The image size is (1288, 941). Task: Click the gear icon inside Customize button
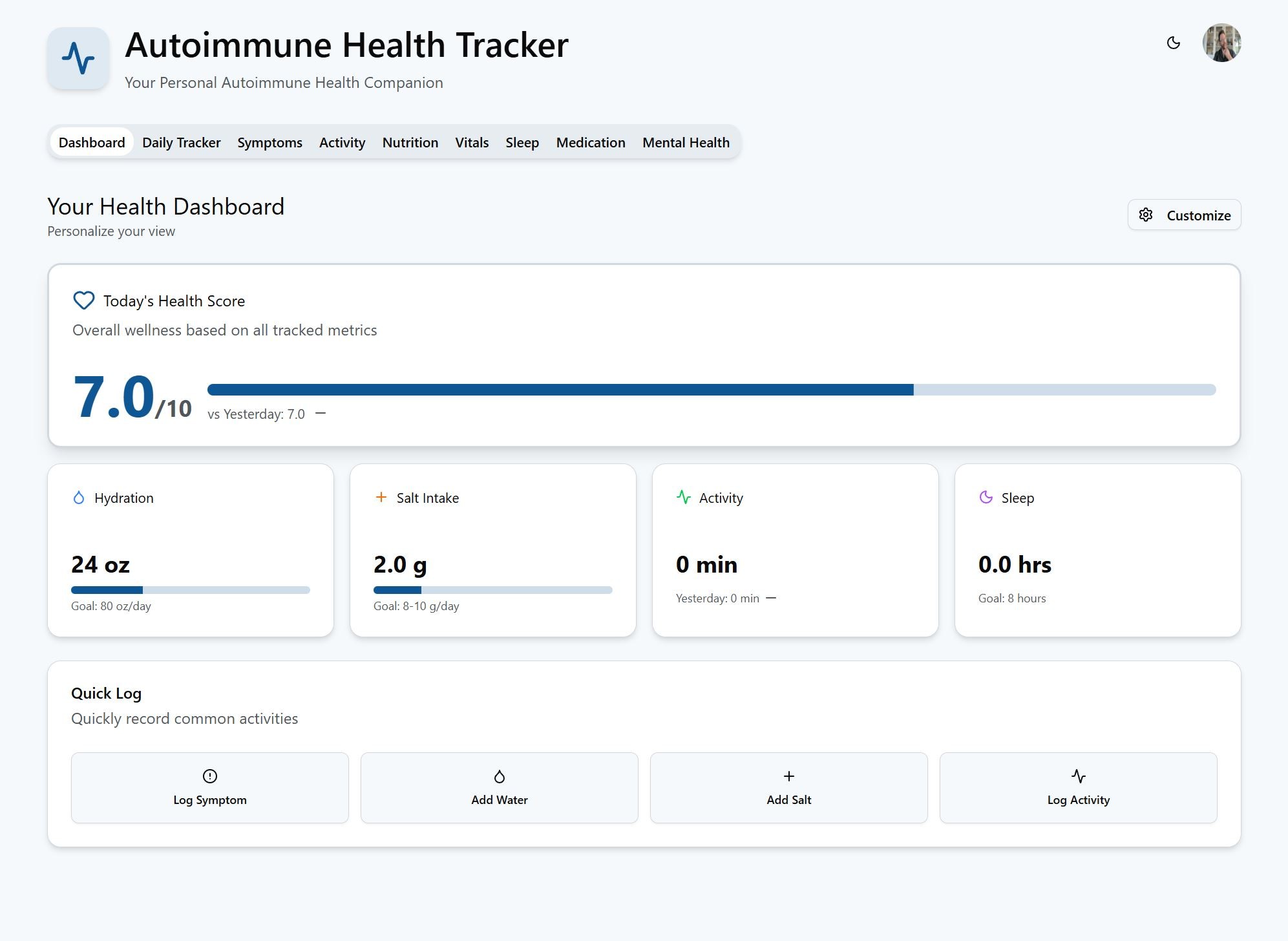tap(1146, 215)
